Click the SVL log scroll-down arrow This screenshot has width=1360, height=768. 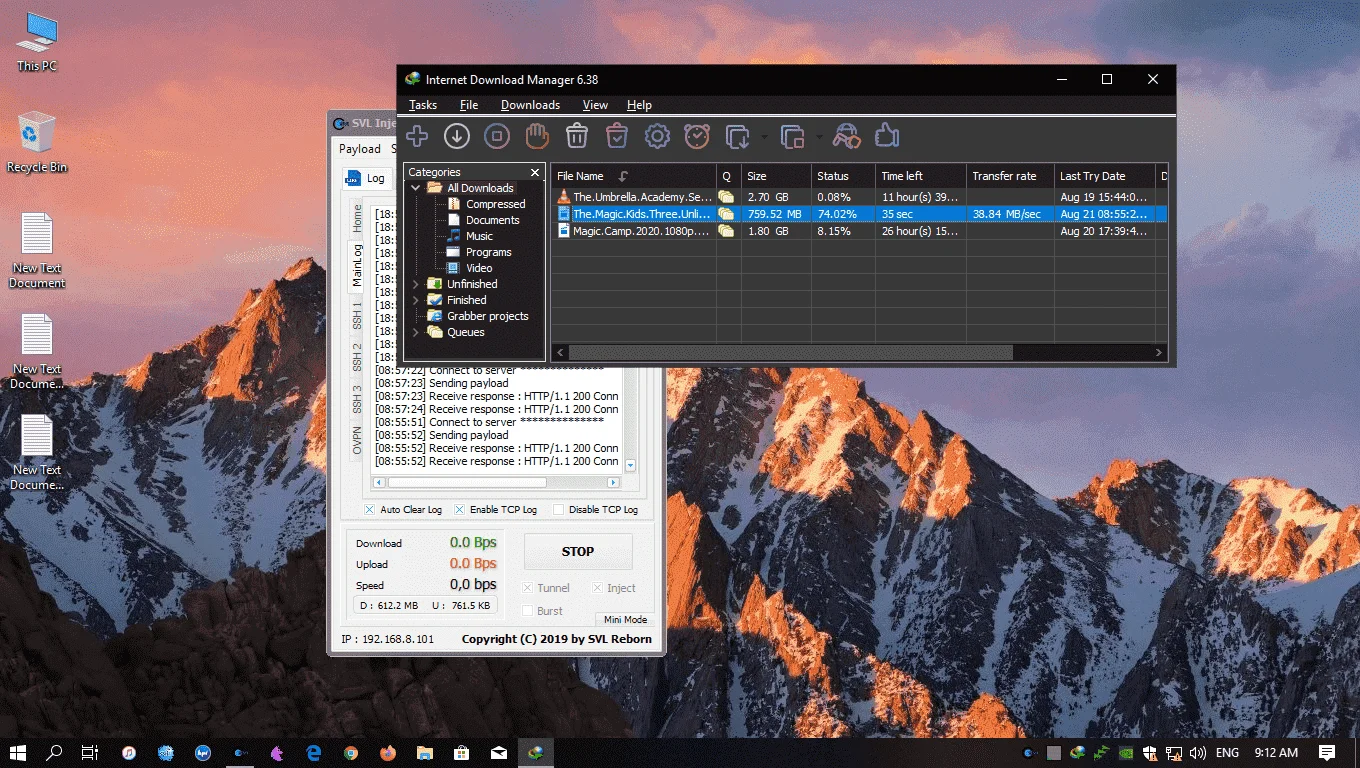click(630, 466)
